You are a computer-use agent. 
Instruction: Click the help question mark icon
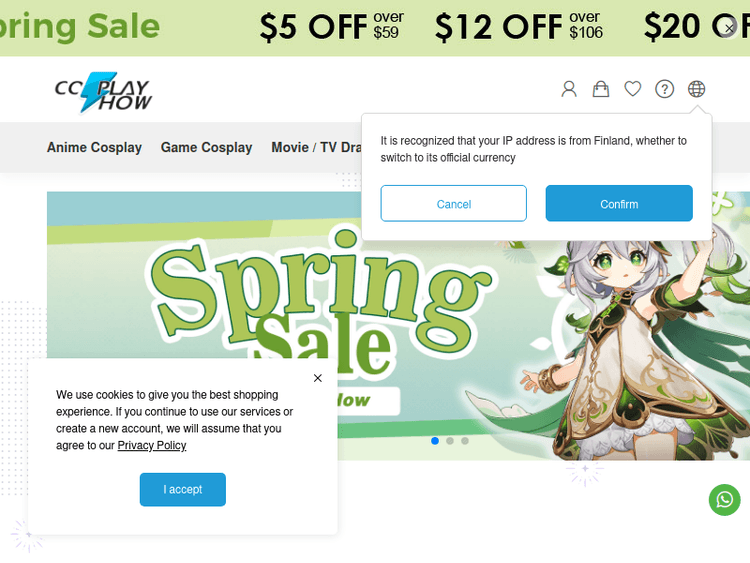[x=664, y=89]
